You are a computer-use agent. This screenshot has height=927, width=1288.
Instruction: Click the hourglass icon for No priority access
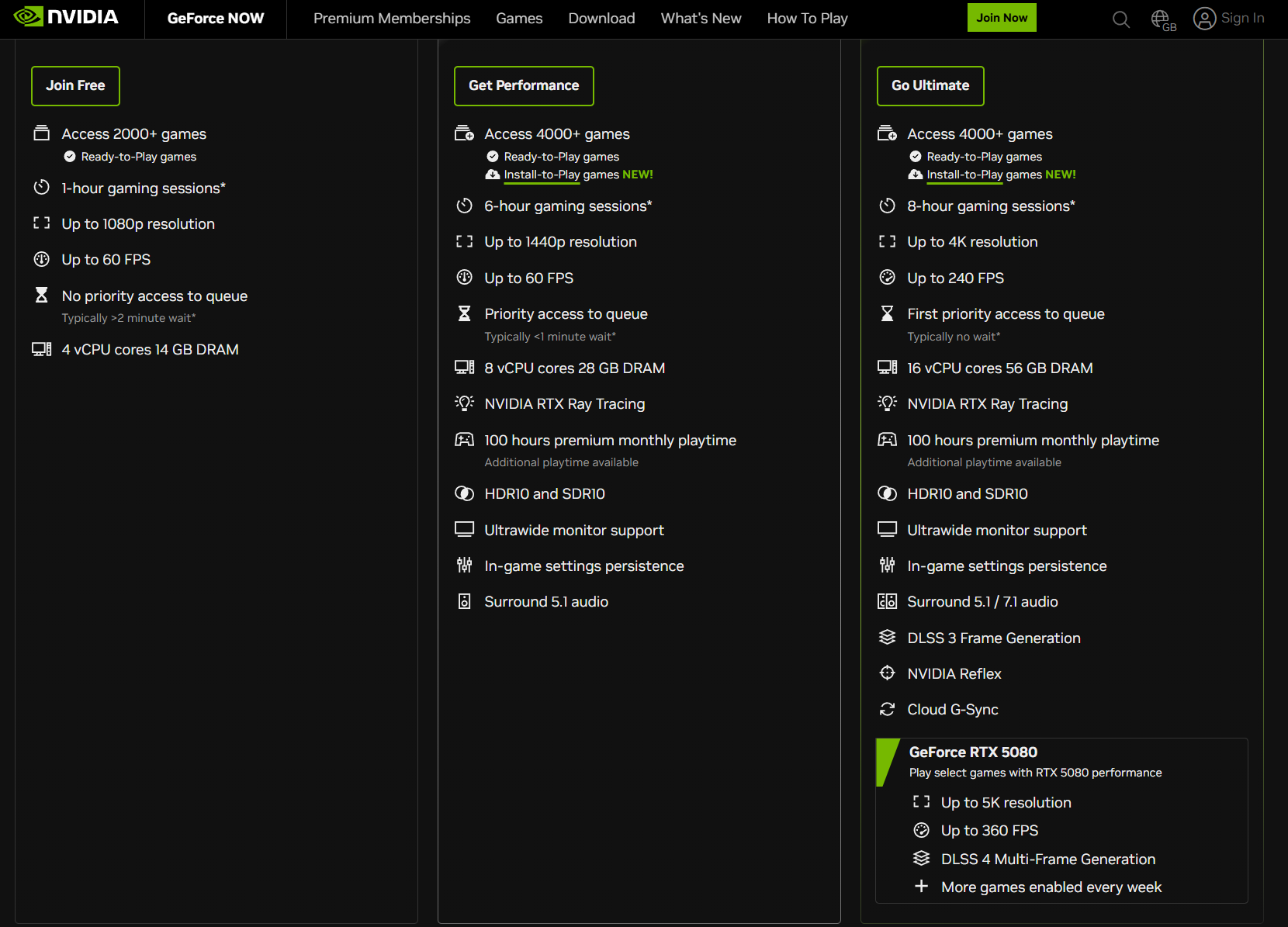pos(42,296)
